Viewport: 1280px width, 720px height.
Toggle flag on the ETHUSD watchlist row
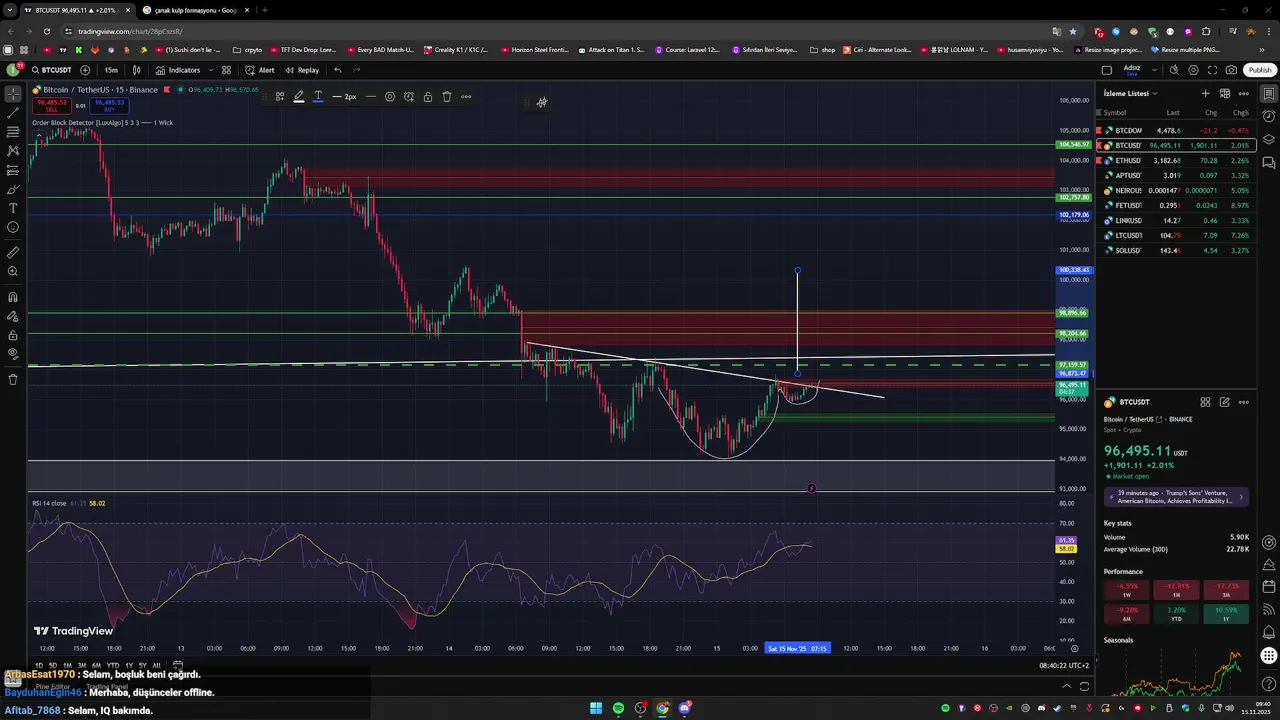(x=1099, y=160)
